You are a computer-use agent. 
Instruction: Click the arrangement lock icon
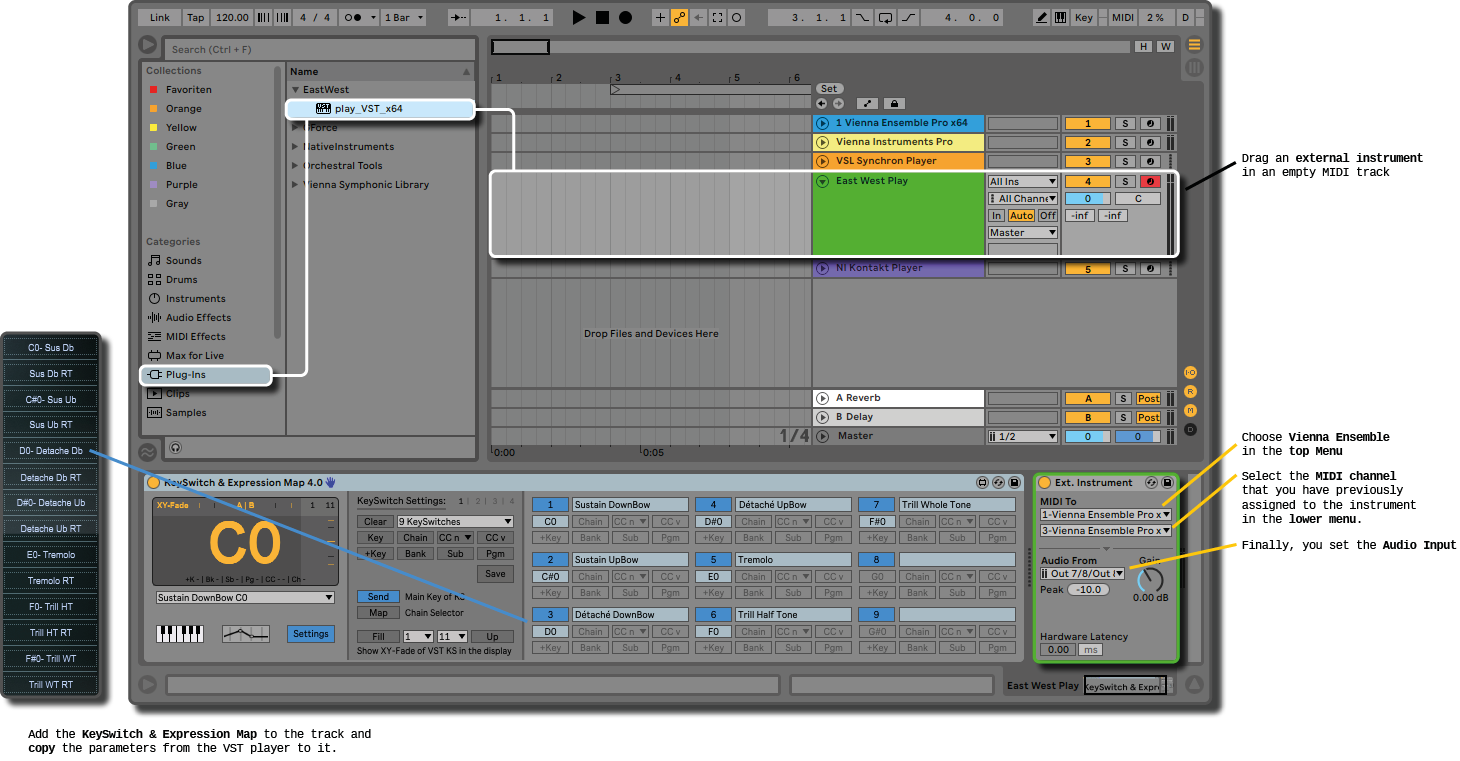click(x=893, y=103)
